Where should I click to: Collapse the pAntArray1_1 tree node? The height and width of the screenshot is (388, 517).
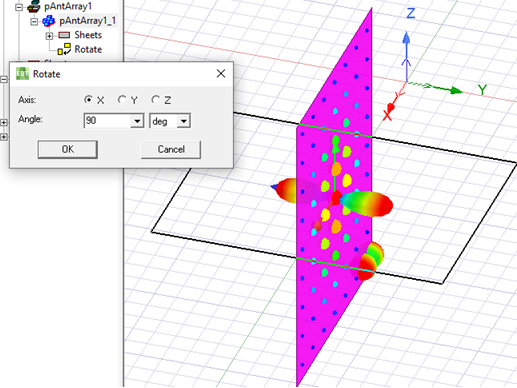(34, 21)
